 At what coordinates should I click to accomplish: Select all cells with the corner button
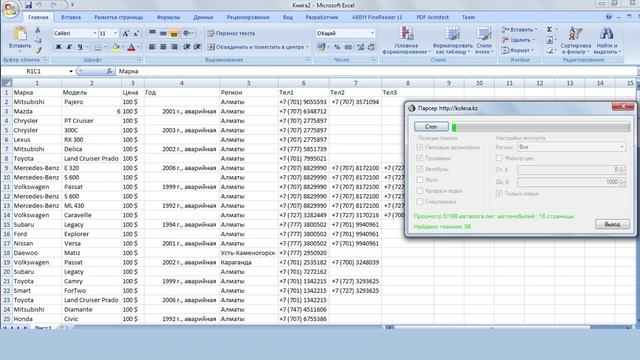[x=6, y=83]
